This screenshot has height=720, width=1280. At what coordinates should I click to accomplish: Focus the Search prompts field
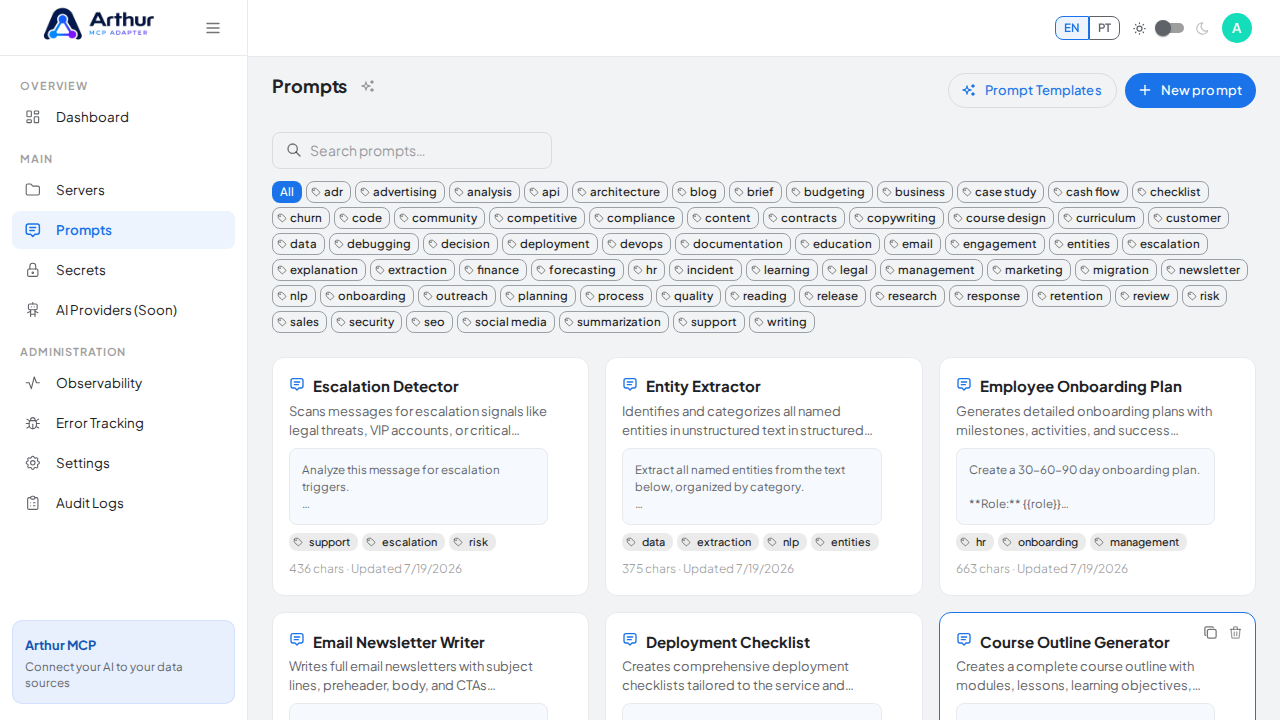pyautogui.click(x=412, y=150)
